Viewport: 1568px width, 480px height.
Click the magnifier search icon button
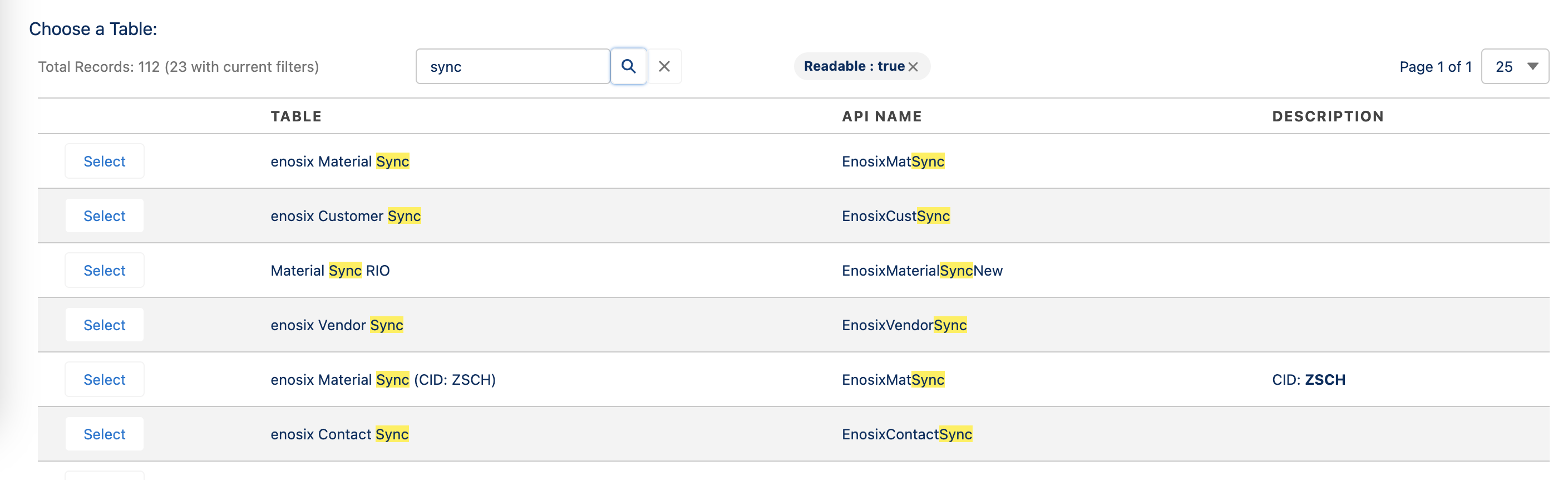628,66
